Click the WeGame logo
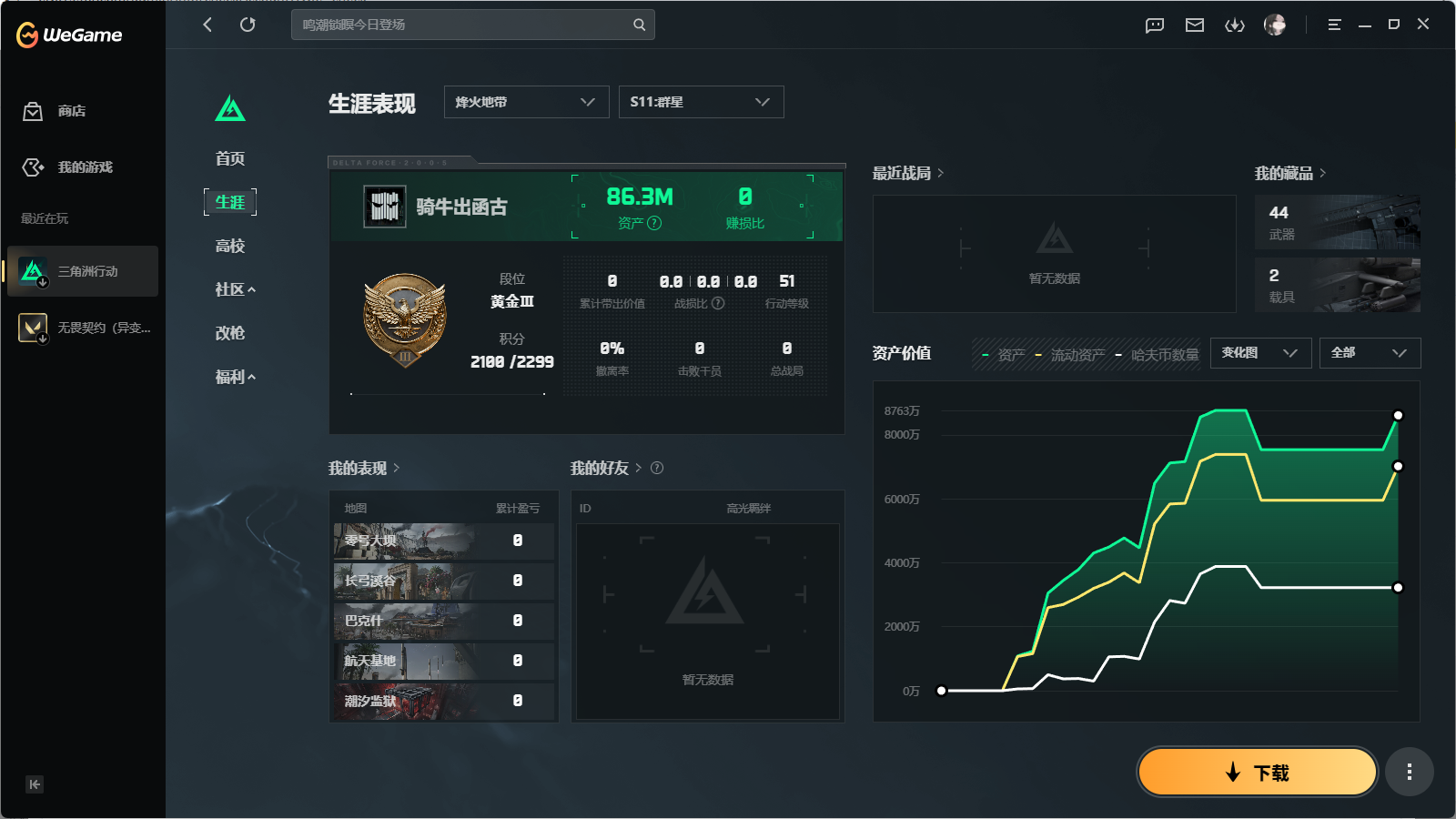 pos(69,35)
